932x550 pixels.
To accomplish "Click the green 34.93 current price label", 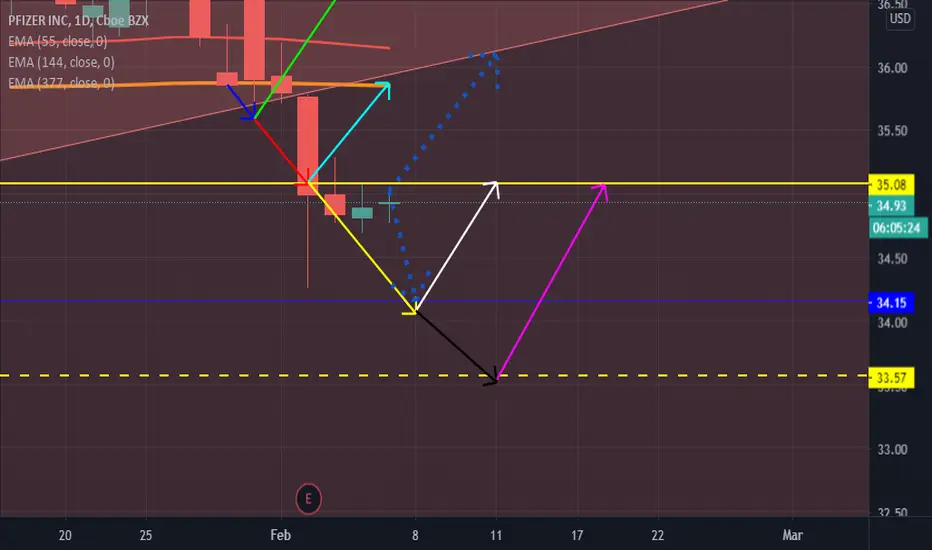I will coord(891,206).
